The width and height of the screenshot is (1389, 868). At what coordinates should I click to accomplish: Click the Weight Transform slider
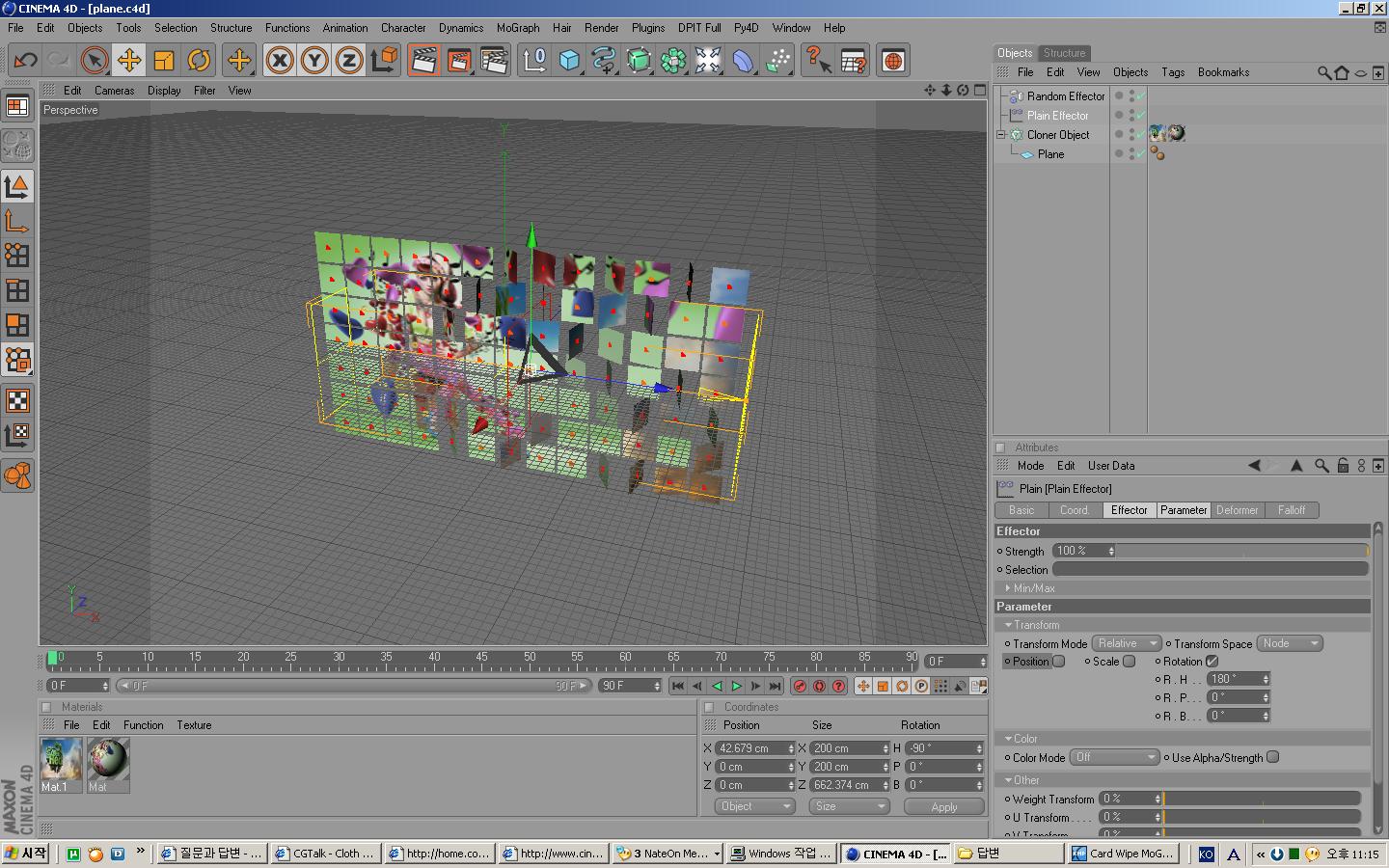click(1262, 799)
